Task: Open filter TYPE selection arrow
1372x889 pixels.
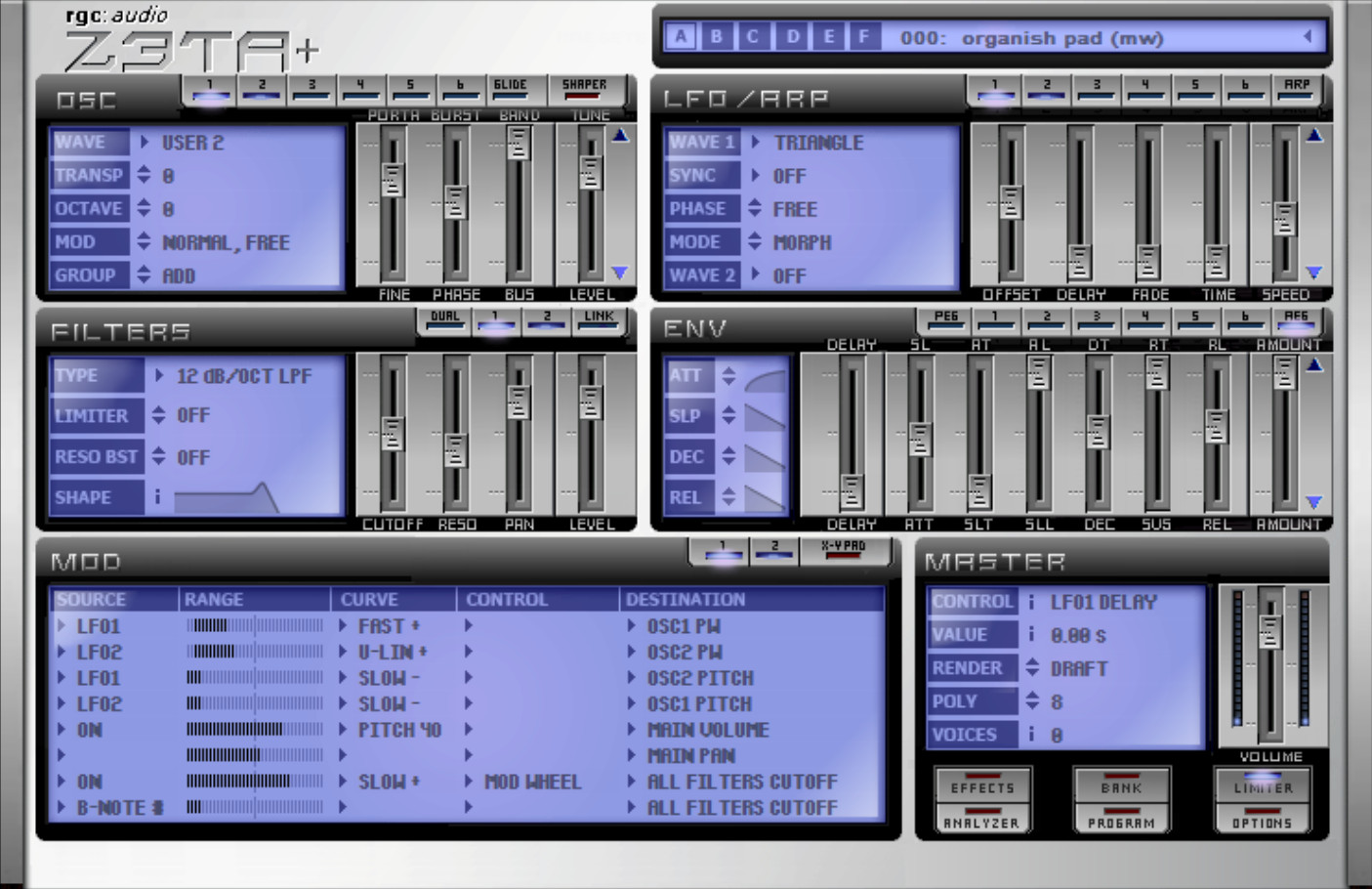Action: [x=159, y=375]
